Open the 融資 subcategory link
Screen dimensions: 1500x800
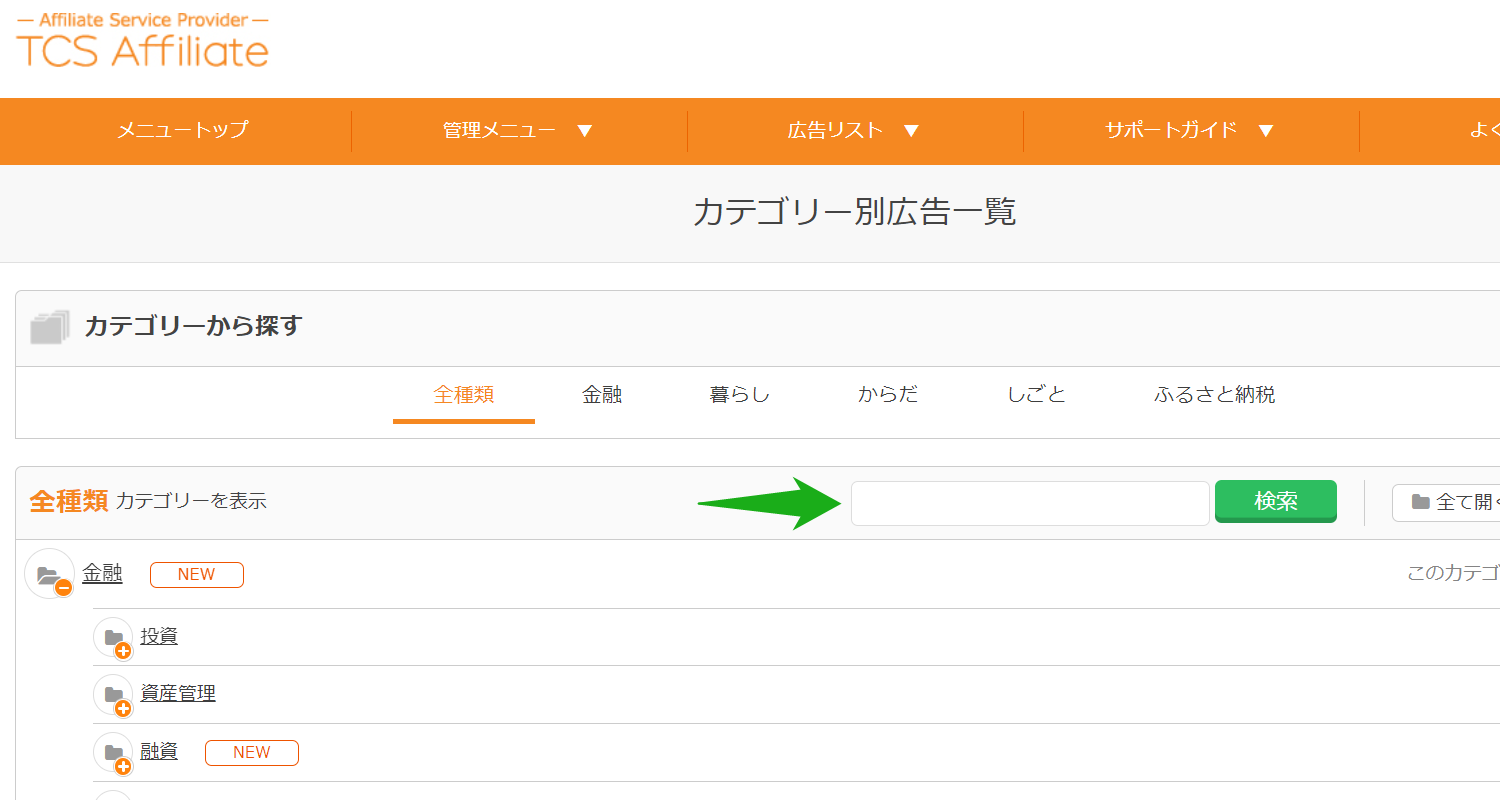coord(159,751)
